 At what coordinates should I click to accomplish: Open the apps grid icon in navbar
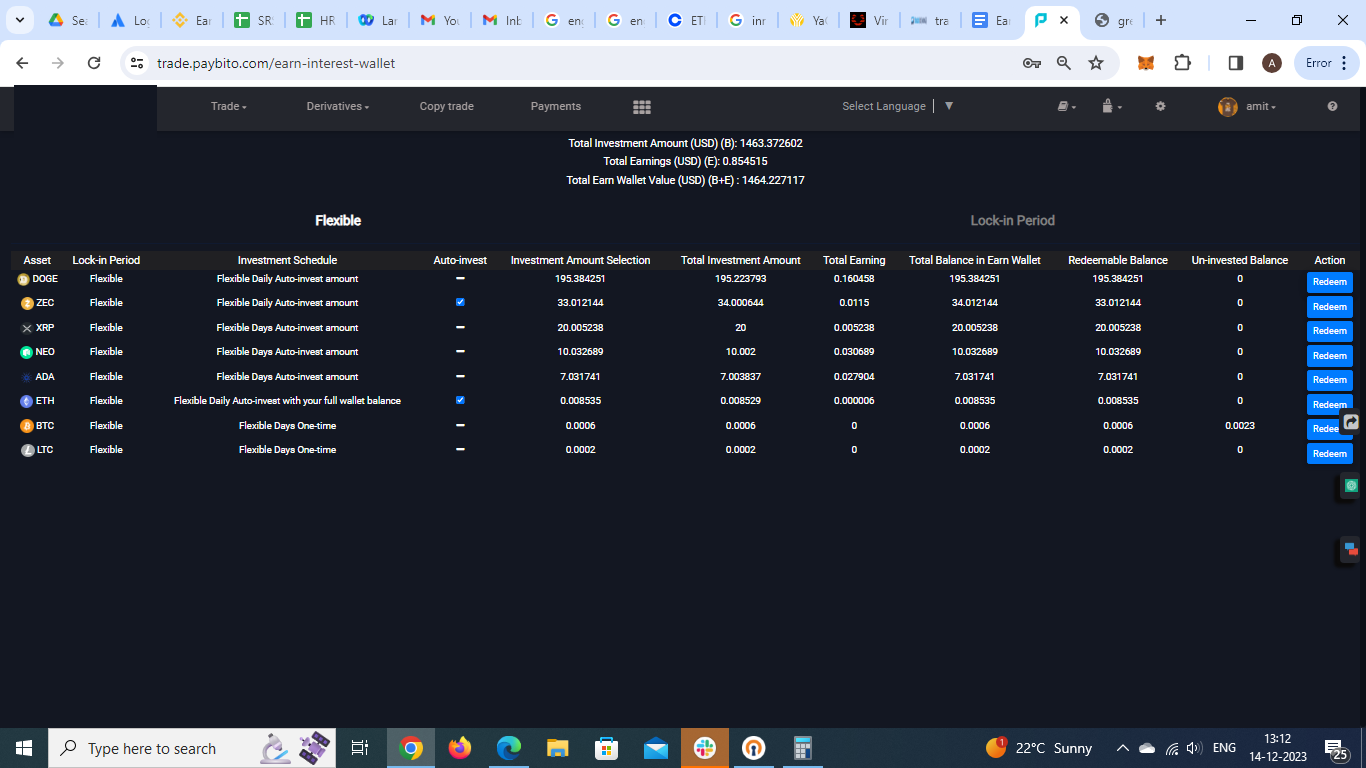pos(642,107)
